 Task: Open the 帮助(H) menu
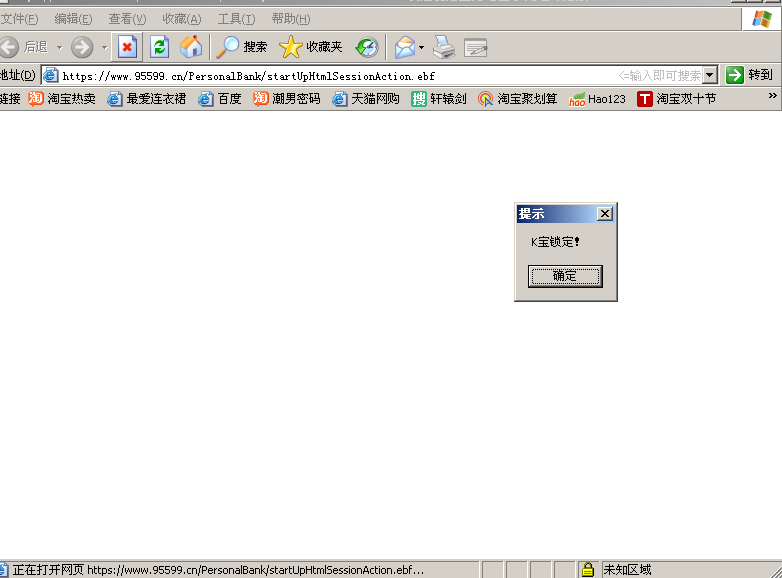click(291, 19)
